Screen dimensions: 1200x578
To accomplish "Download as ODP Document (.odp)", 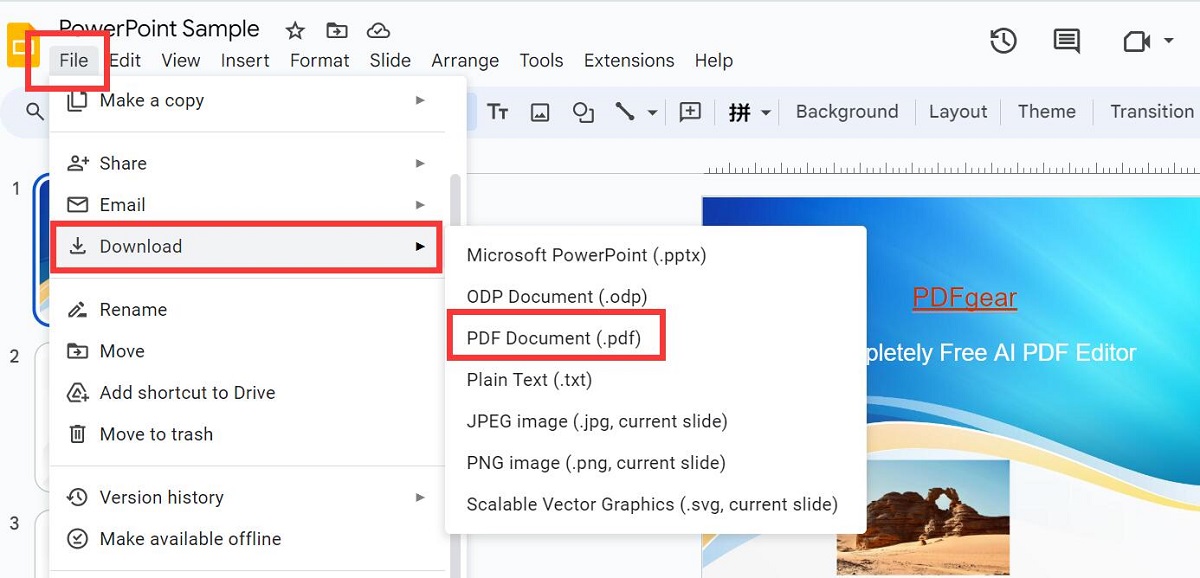I will coord(655,296).
